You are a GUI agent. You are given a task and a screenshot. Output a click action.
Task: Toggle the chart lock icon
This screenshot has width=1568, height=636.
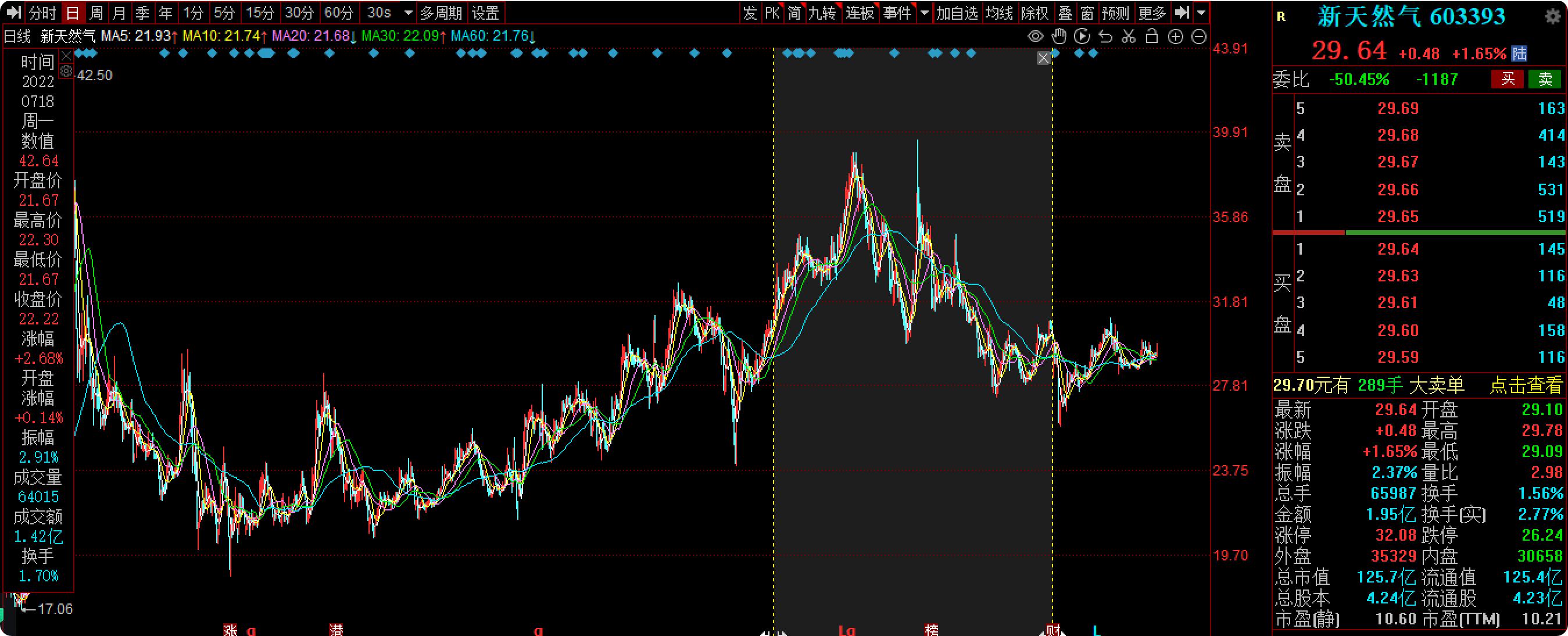(1152, 37)
